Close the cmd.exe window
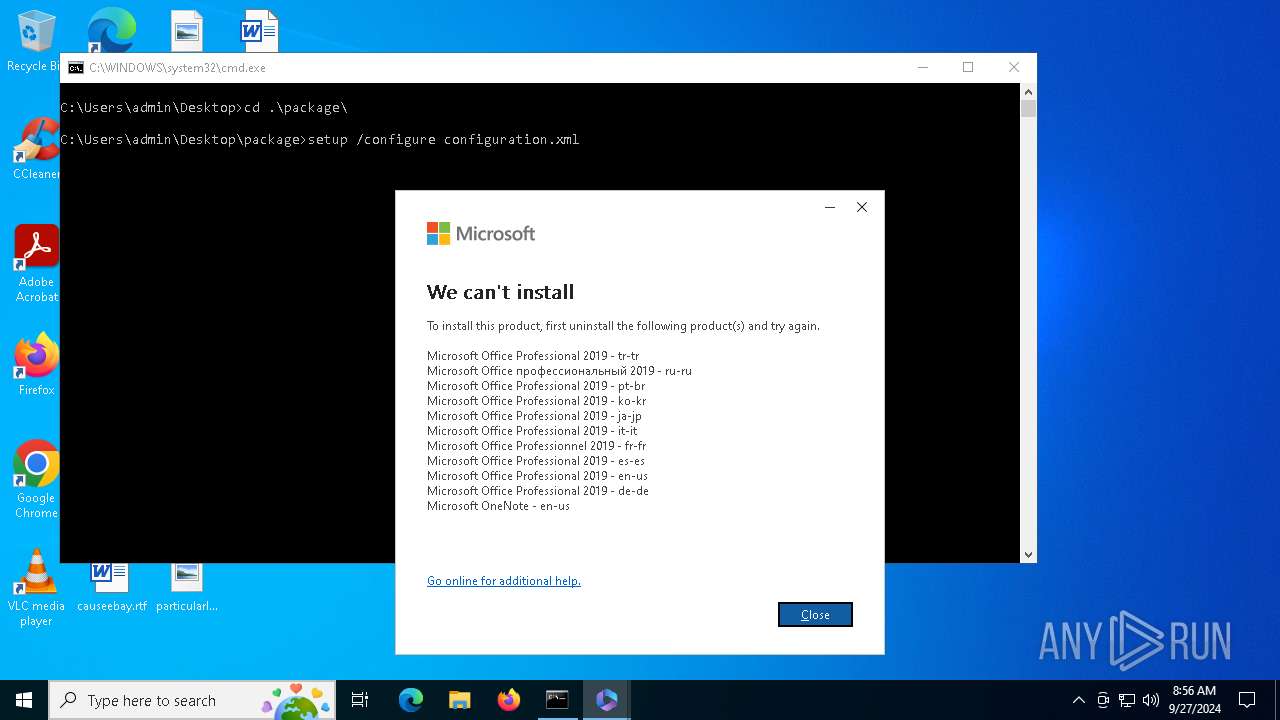The image size is (1280, 720). pos(1014,67)
